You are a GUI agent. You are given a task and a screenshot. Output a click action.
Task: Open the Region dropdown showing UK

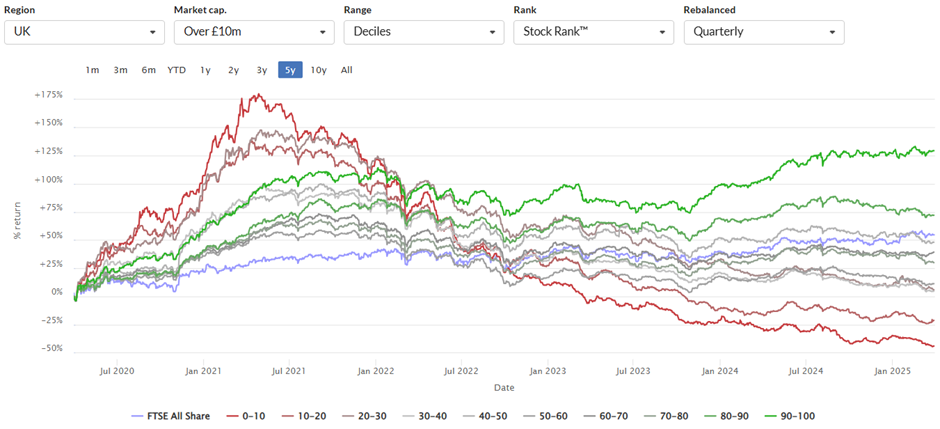point(85,32)
